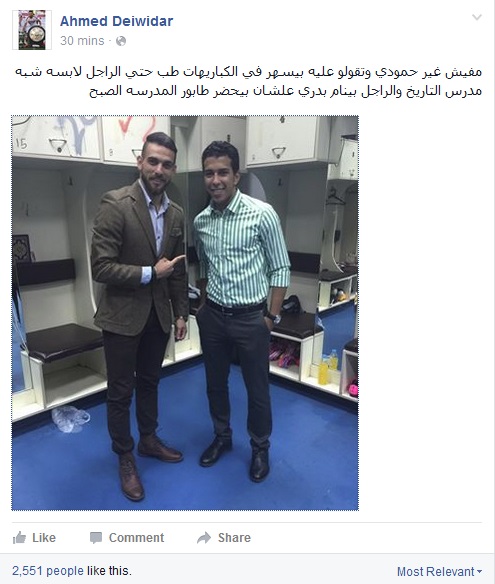Click the caret arrow beside Most Relevant
The height and width of the screenshot is (584, 495).
tap(479, 571)
